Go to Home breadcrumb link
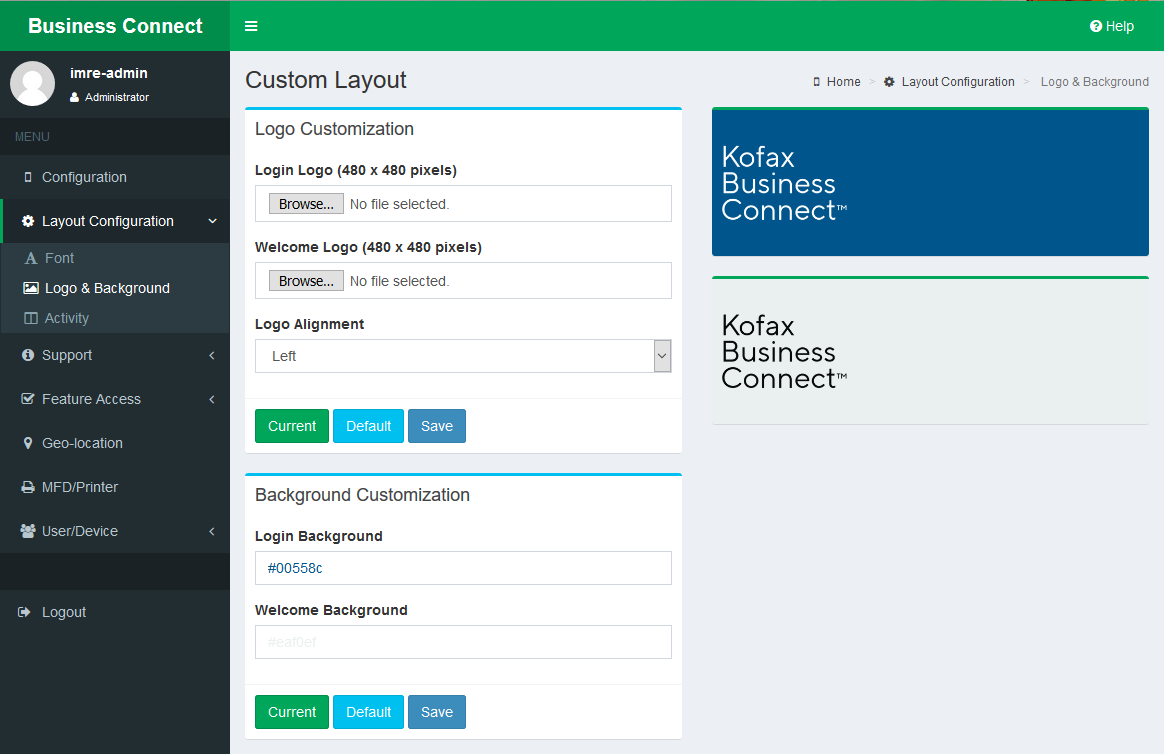 843,82
